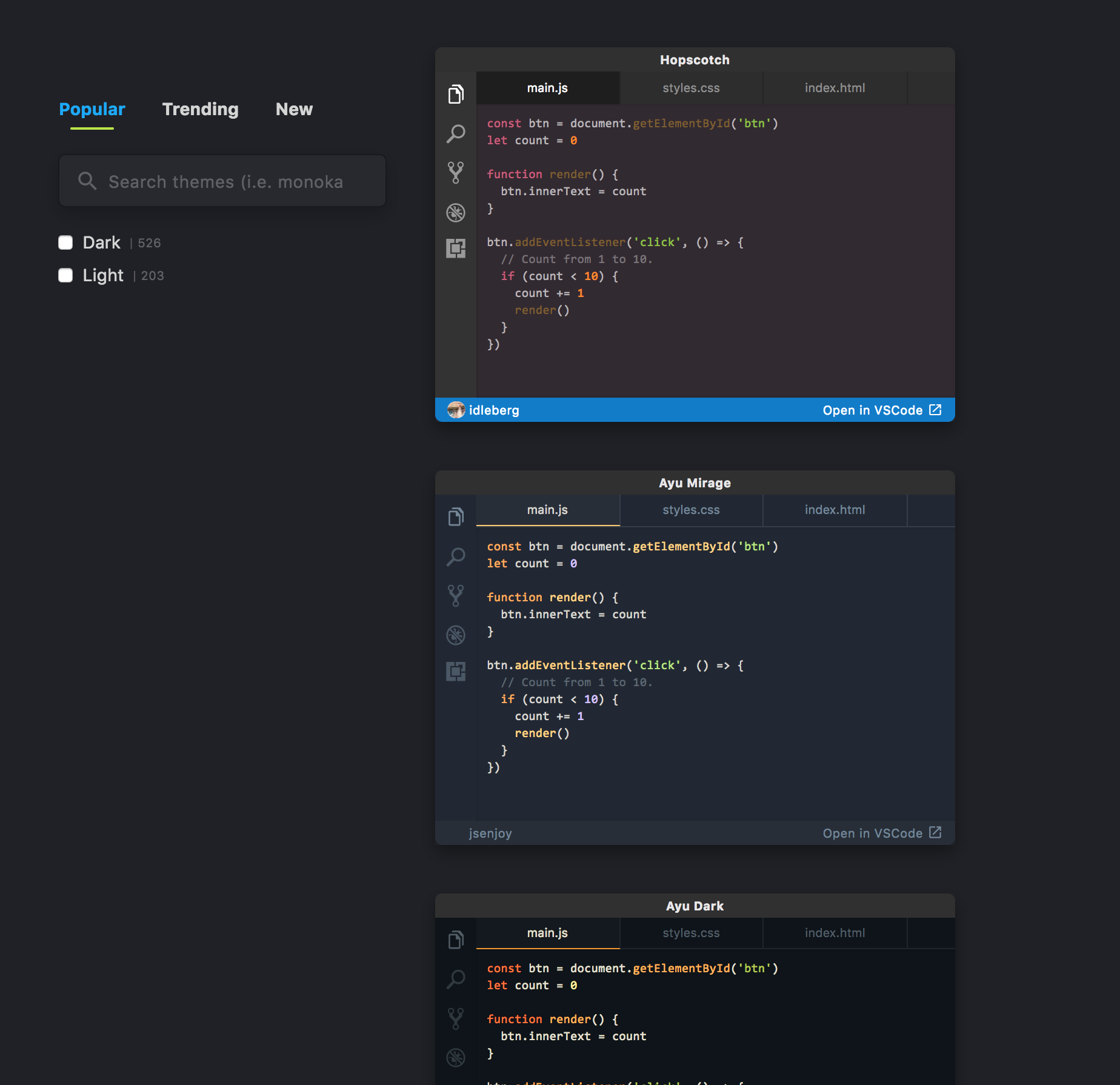This screenshot has height=1085, width=1120.
Task: Click the Explorer icon in the Ayu Mirage preview
Action: point(456,516)
